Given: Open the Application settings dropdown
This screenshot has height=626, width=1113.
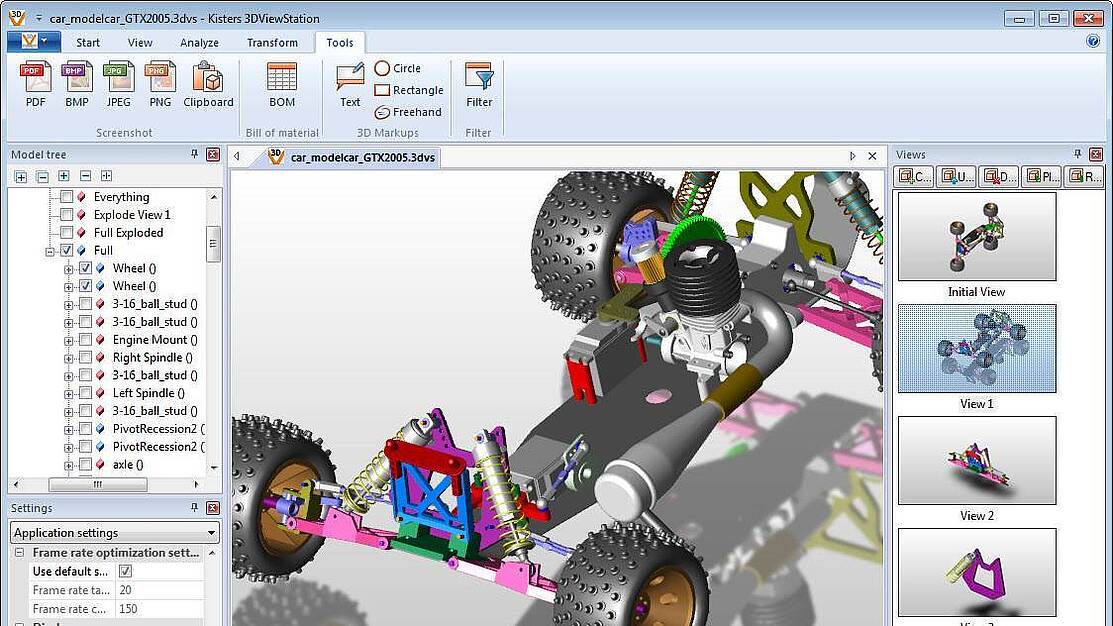Looking at the screenshot, I should click(115, 532).
